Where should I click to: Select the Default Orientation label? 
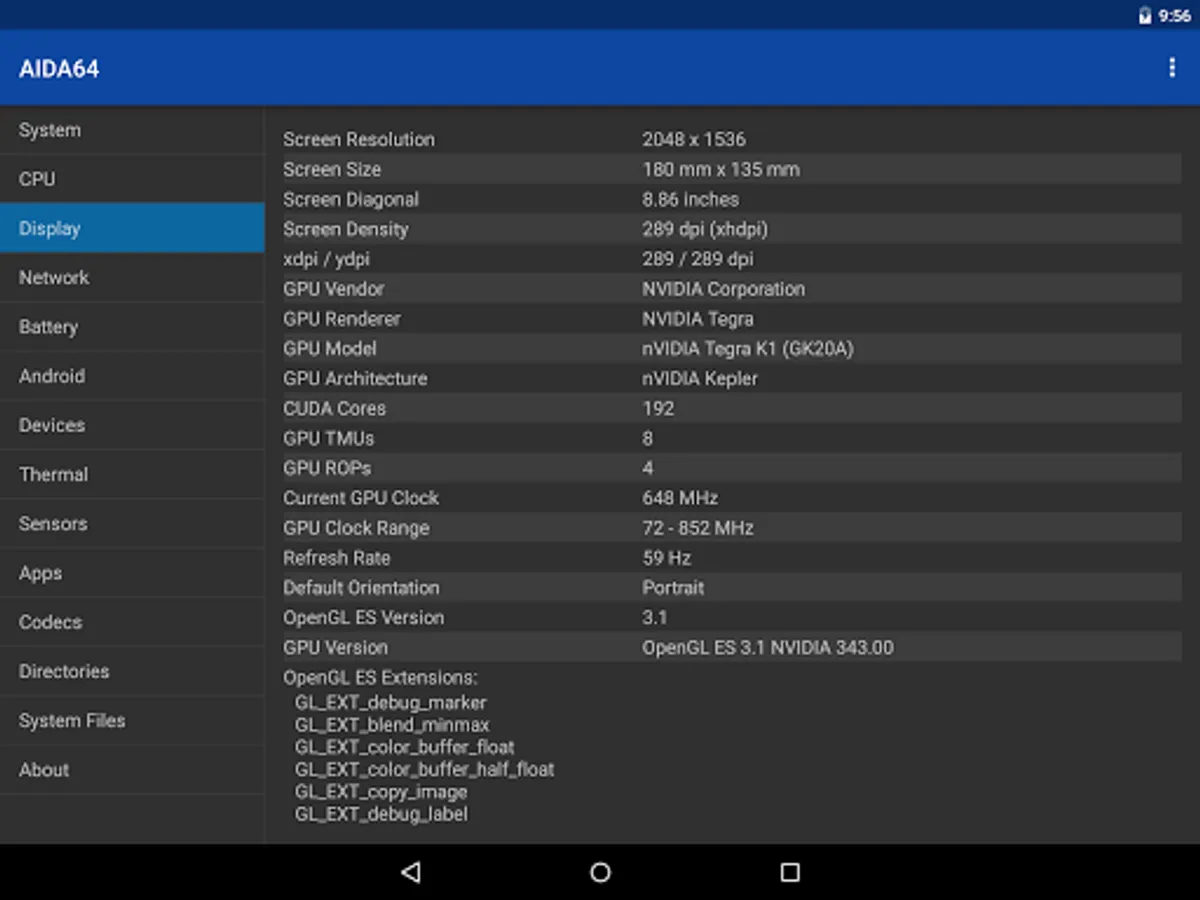tap(361, 588)
